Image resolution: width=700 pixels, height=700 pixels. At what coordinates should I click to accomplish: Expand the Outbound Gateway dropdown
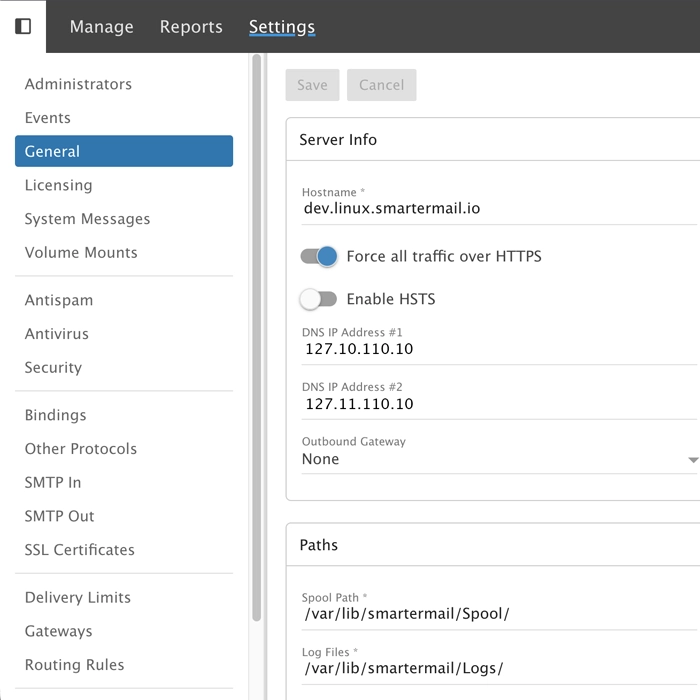[500, 459]
